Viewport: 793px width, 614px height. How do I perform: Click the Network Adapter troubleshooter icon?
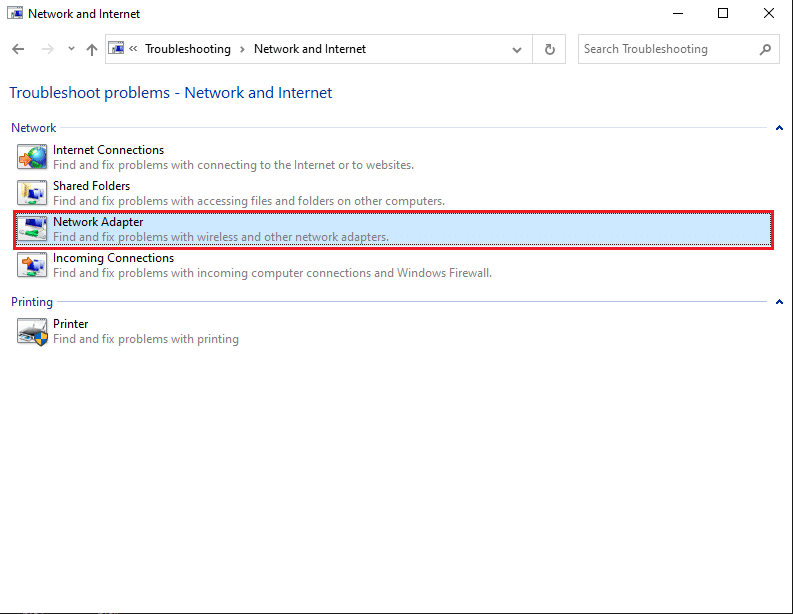click(32, 229)
